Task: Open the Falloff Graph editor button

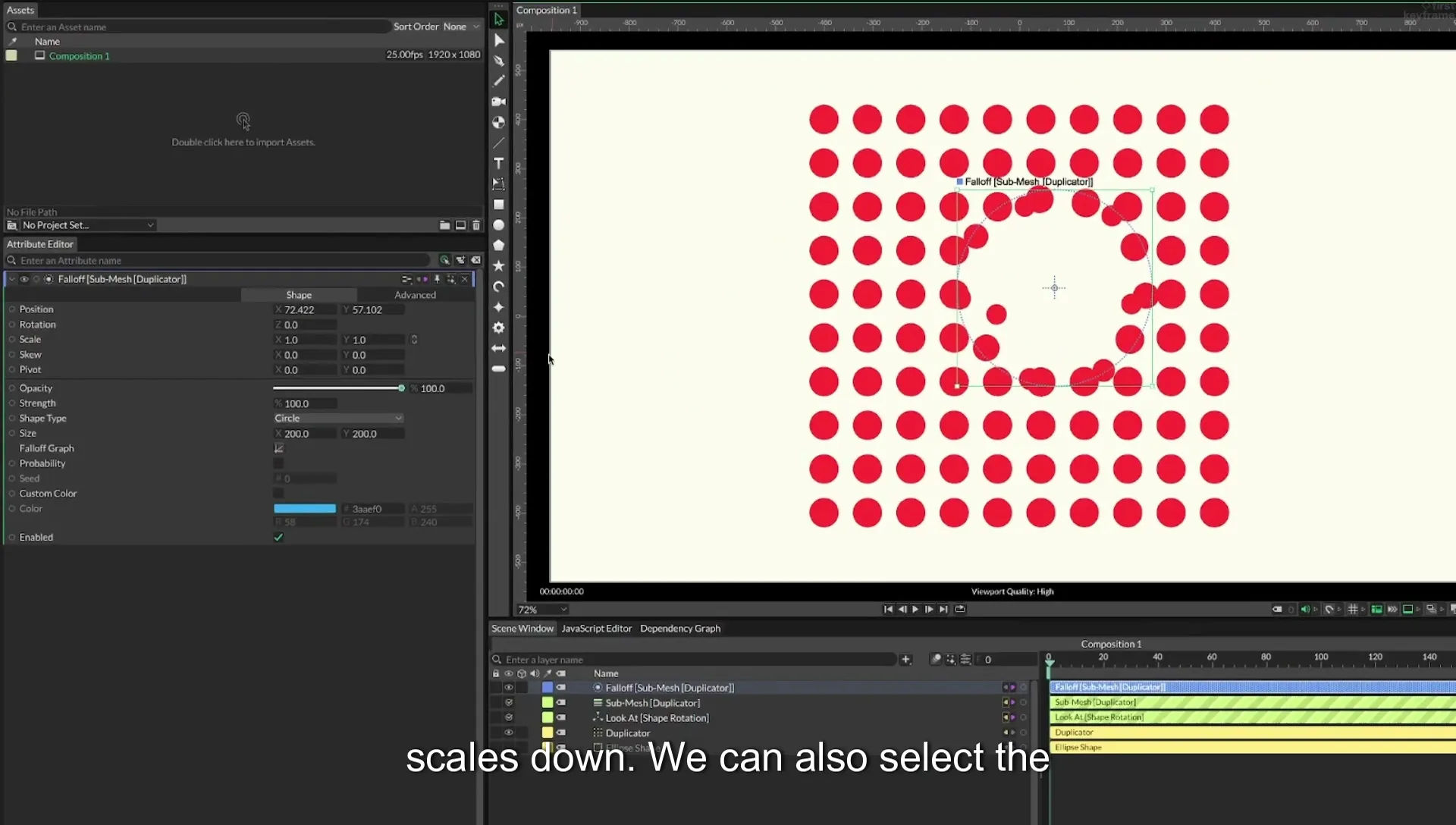Action: pos(278,449)
